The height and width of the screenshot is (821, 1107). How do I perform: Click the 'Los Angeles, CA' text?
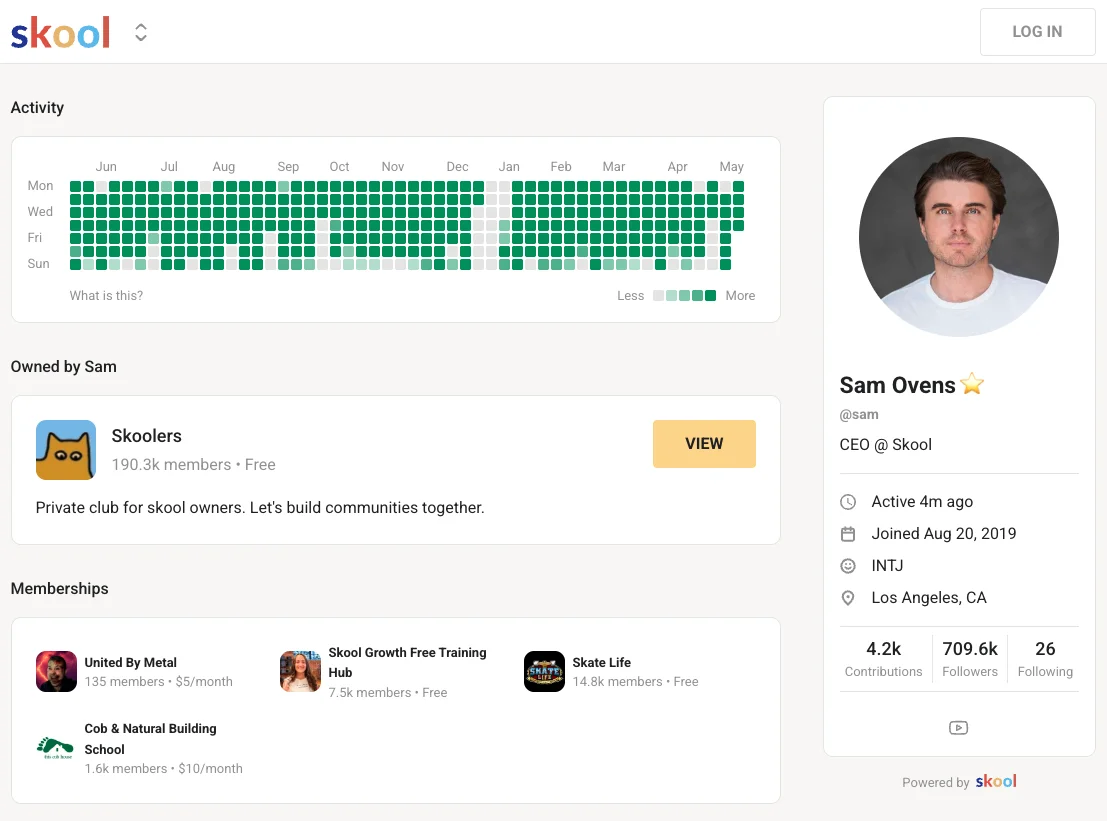click(x=928, y=598)
